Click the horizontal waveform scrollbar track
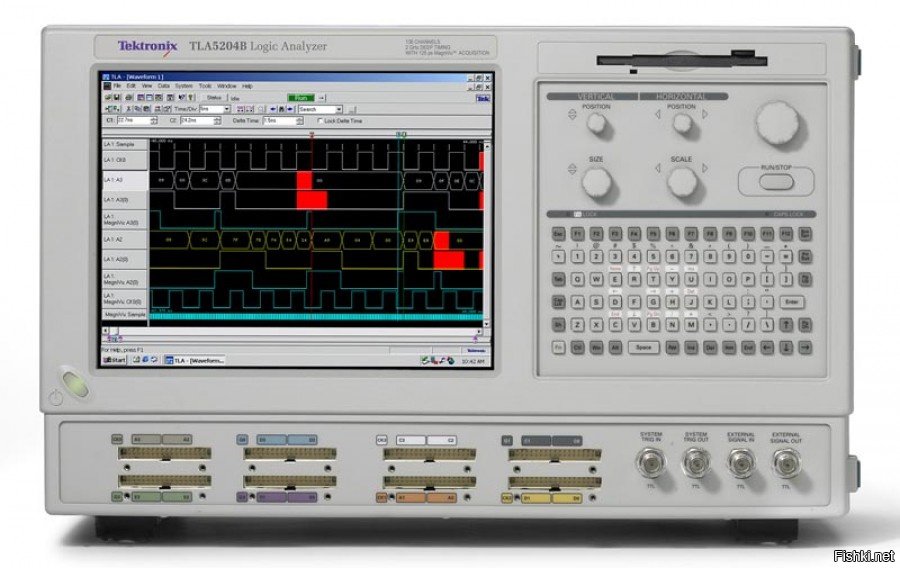The height and width of the screenshot is (568, 900). pyautogui.click(x=293, y=331)
